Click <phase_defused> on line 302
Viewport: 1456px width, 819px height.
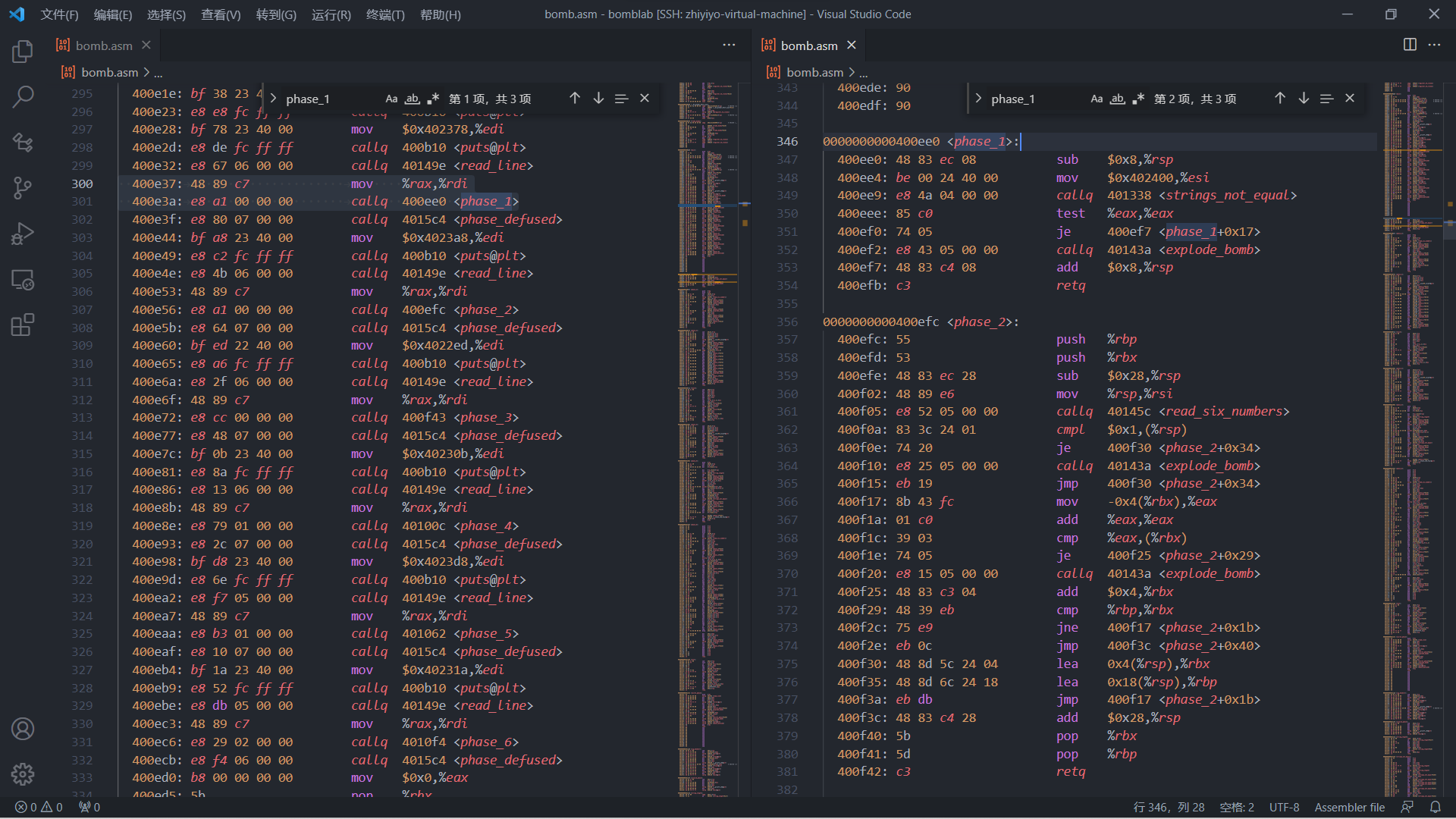tap(508, 219)
